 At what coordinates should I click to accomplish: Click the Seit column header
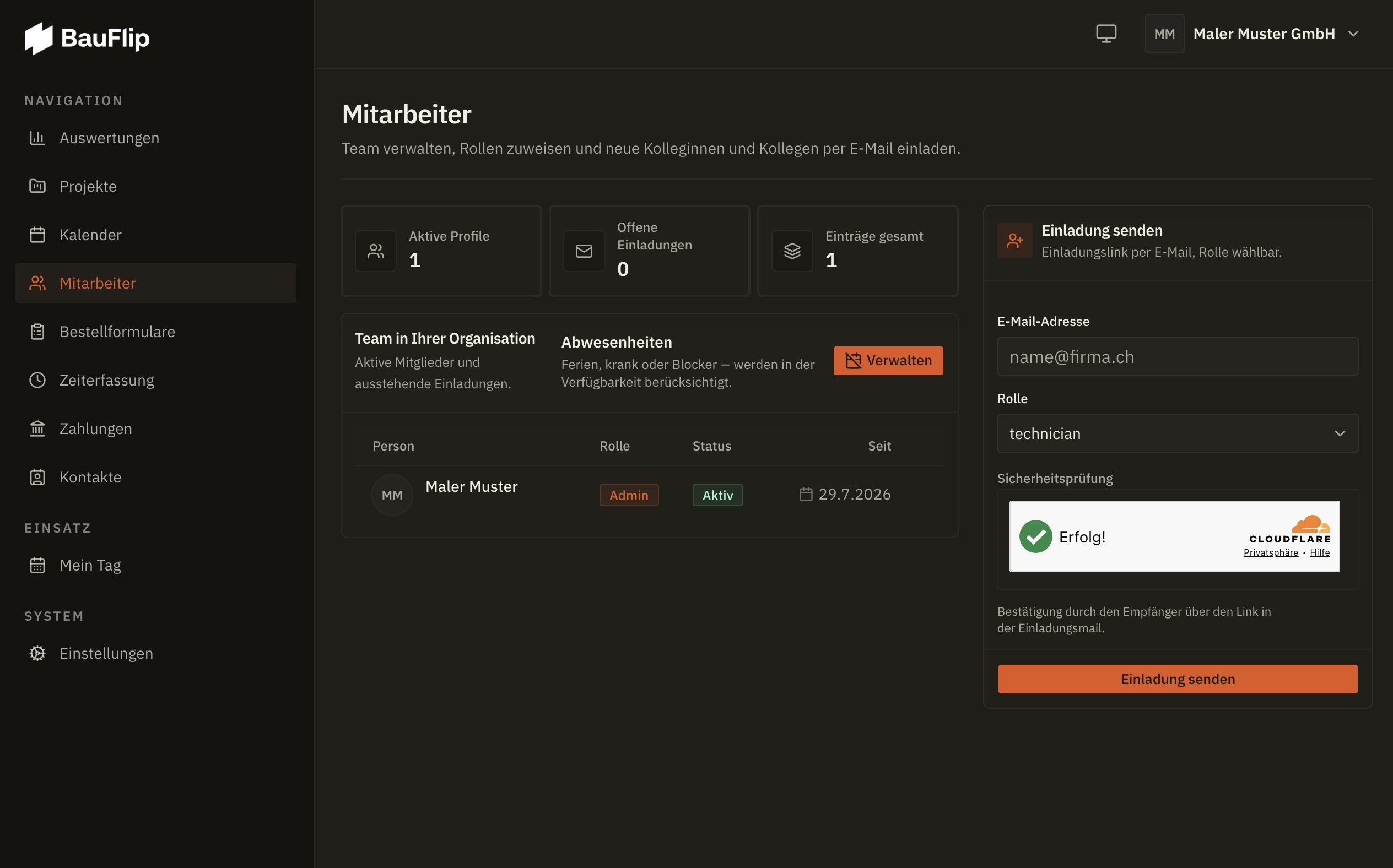click(x=879, y=446)
